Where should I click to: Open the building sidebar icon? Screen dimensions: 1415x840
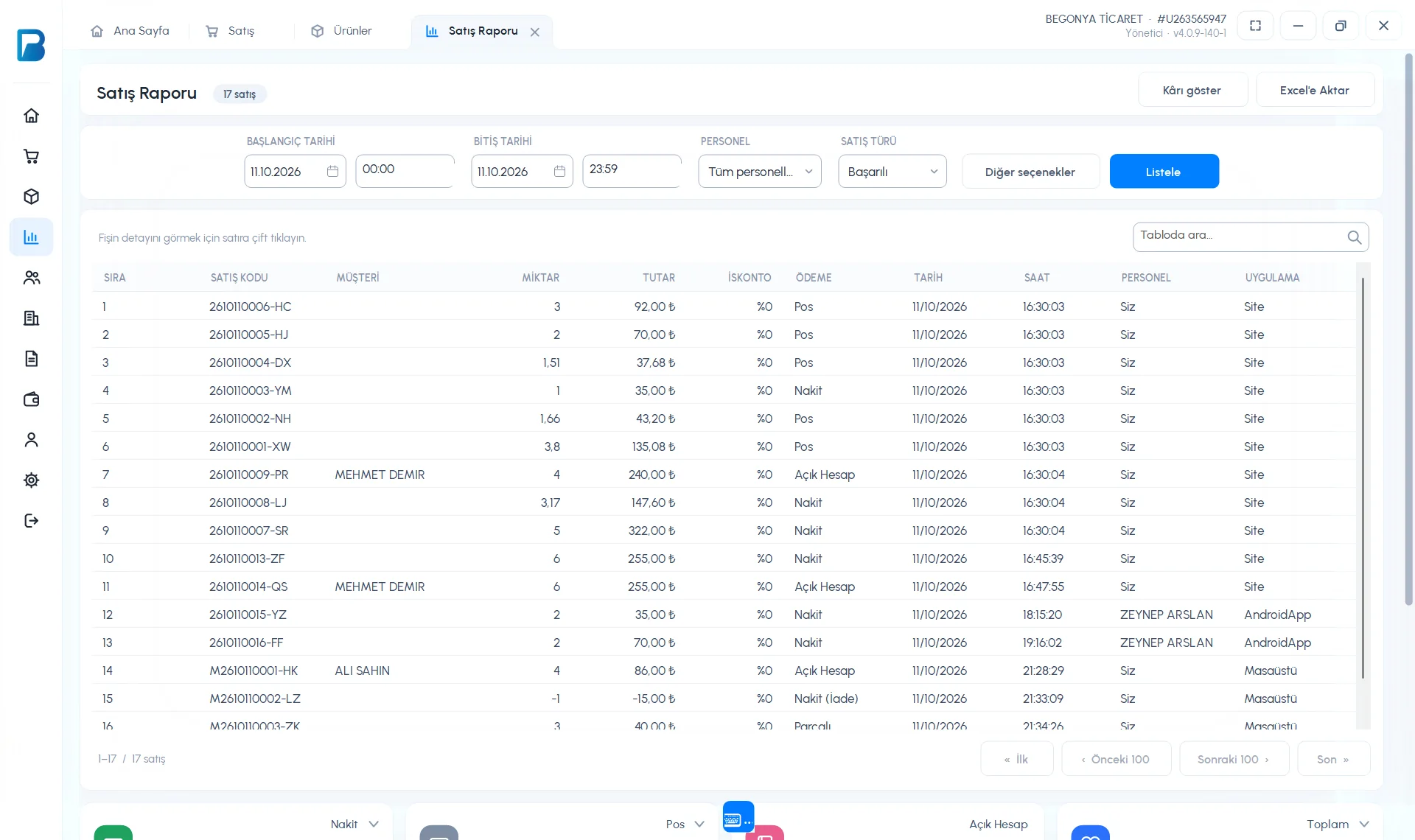[x=31, y=318]
